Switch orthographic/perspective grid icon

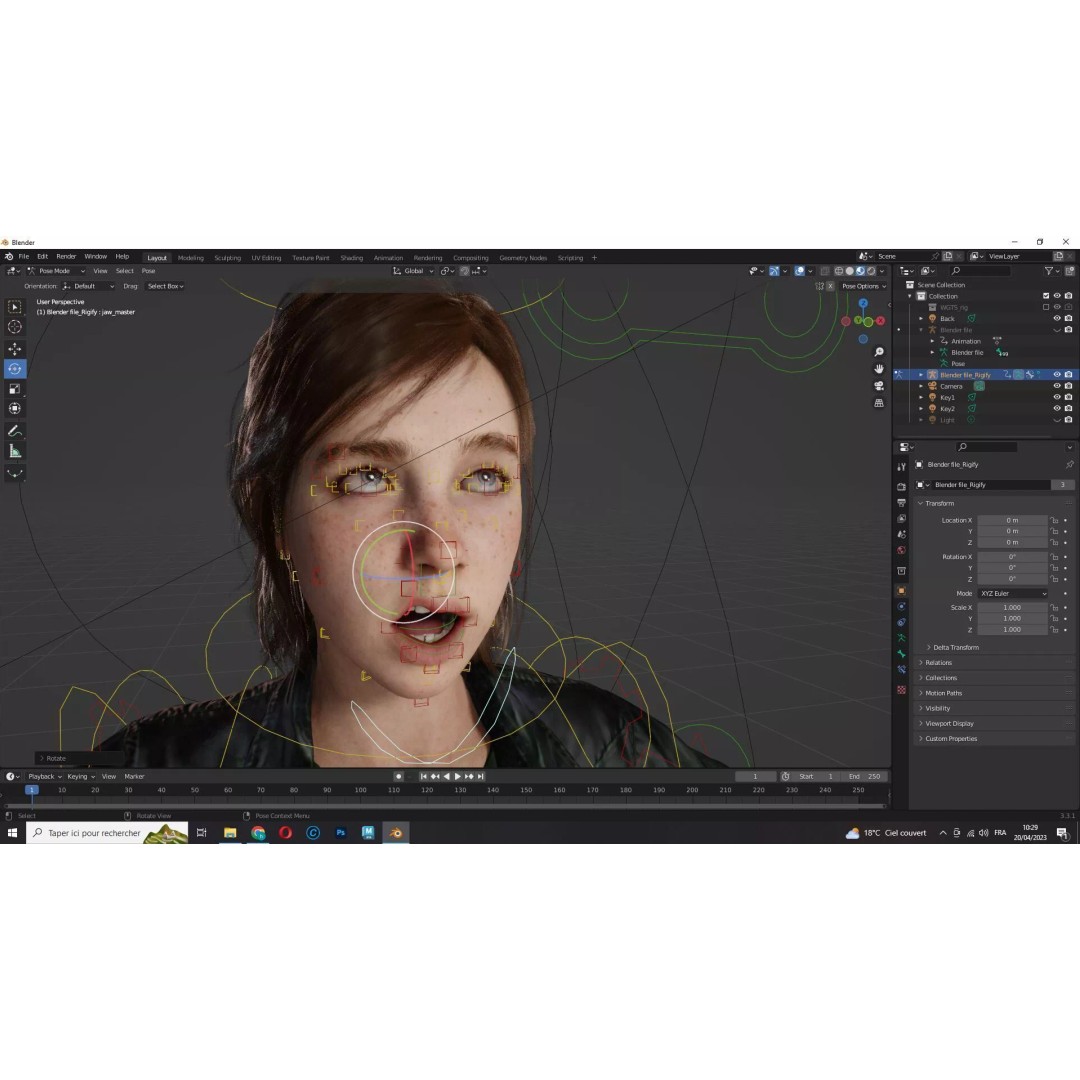[x=879, y=403]
